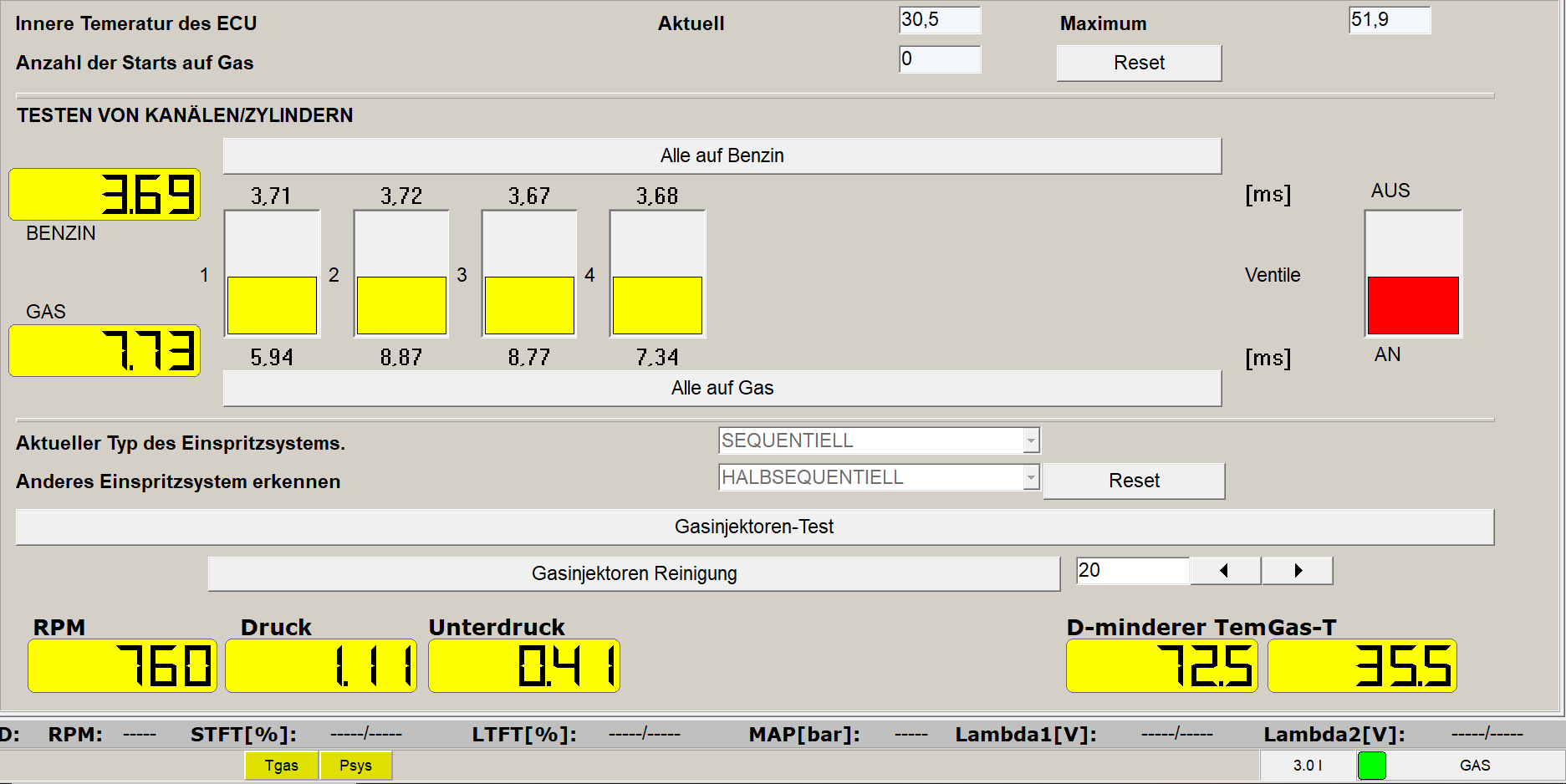The image size is (1566, 784).
Task: Click cylinder 4 gas time 7,34
Action: point(657,358)
